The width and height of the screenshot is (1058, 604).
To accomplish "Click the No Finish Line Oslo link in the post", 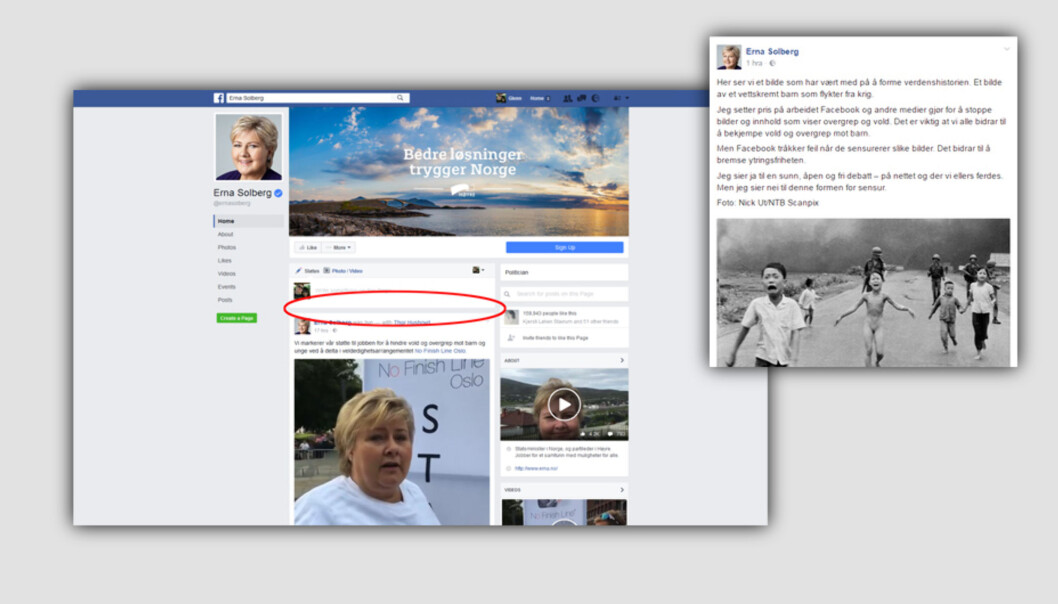I will [440, 351].
